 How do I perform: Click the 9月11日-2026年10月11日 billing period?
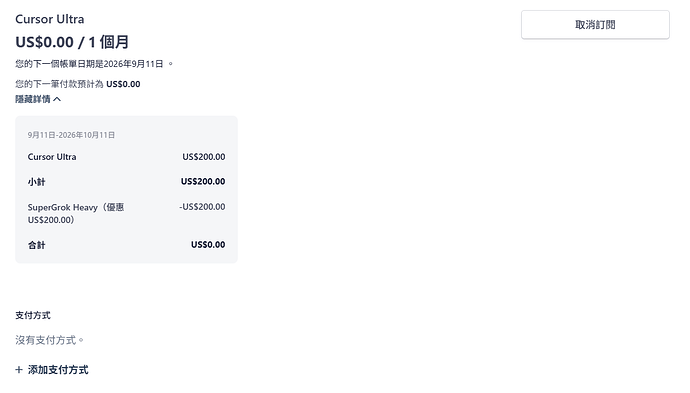click(71, 135)
